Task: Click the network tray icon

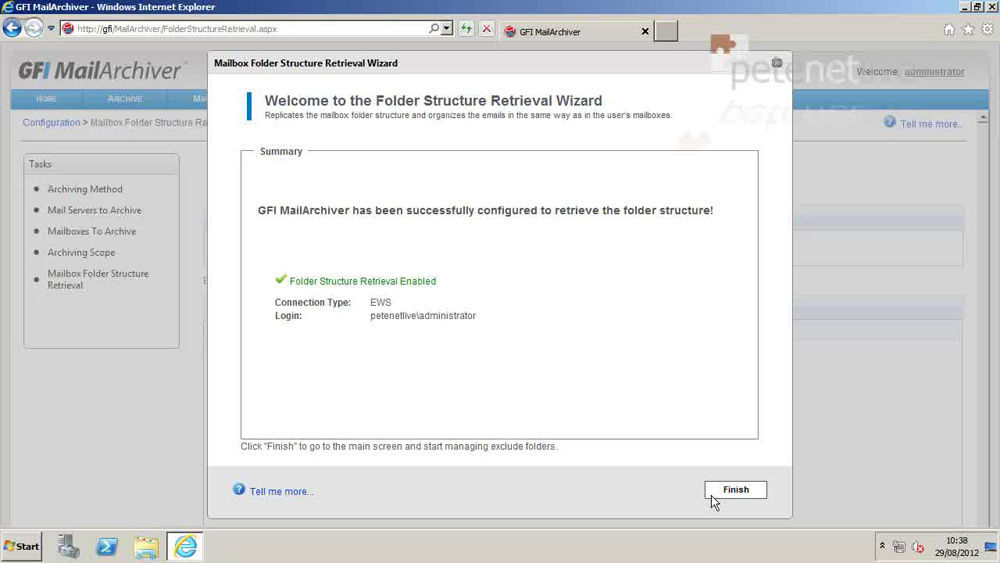Action: (x=899, y=546)
